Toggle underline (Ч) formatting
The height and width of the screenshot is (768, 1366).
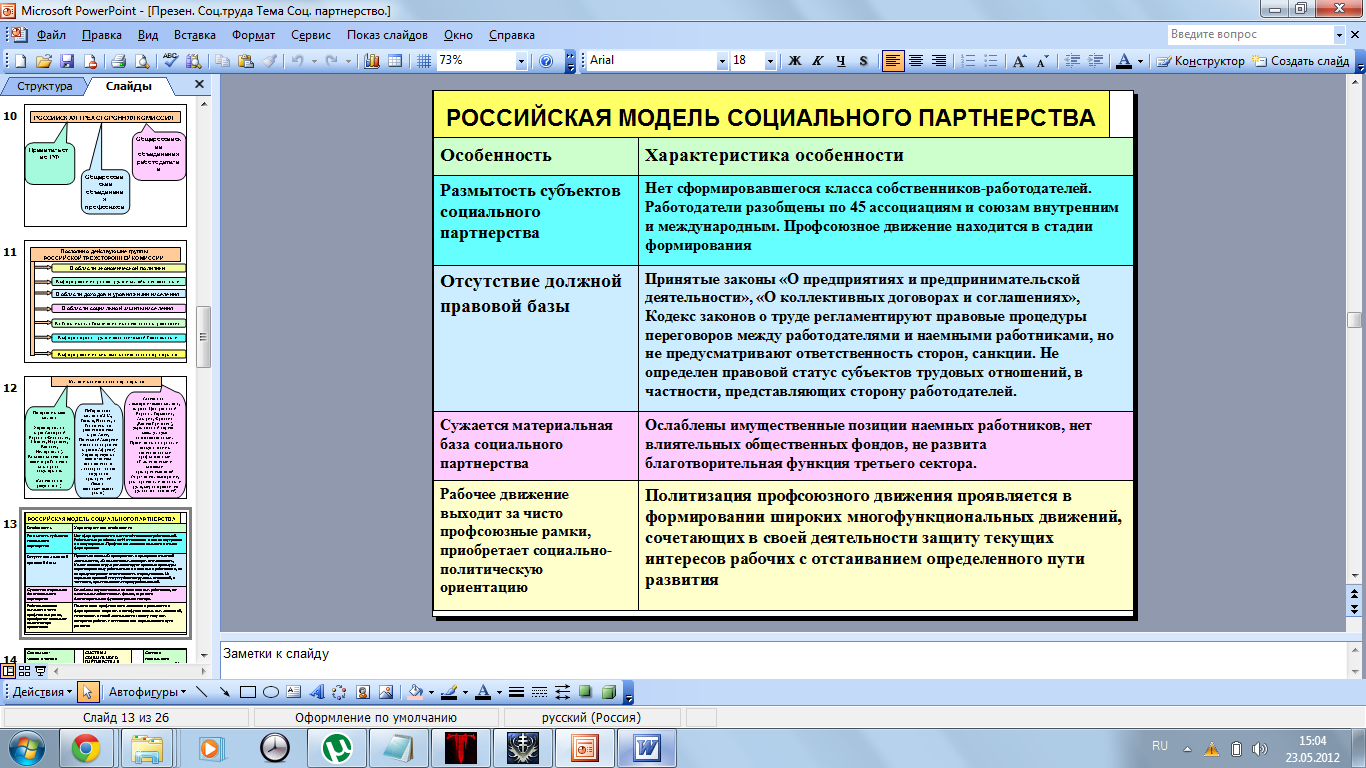[841, 61]
